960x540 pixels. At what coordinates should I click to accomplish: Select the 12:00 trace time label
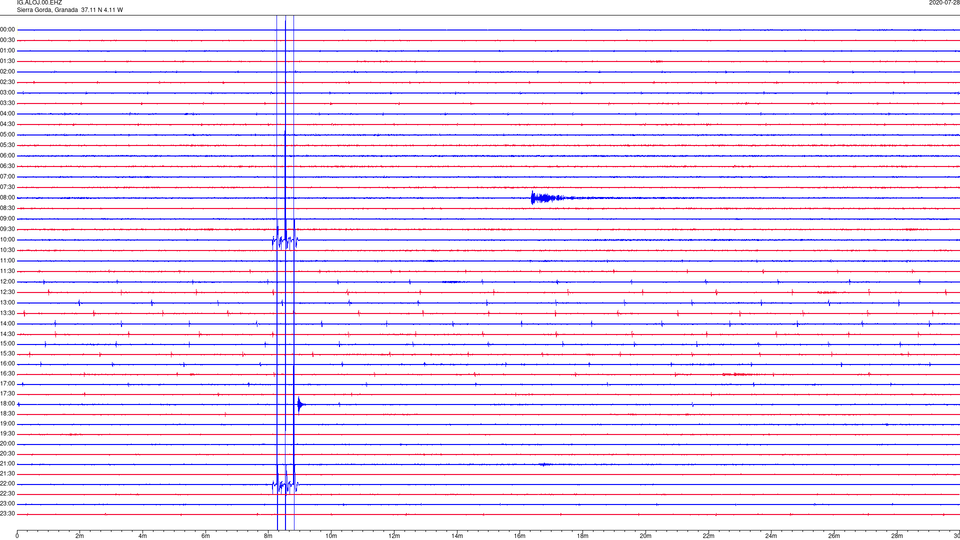(x=8, y=281)
